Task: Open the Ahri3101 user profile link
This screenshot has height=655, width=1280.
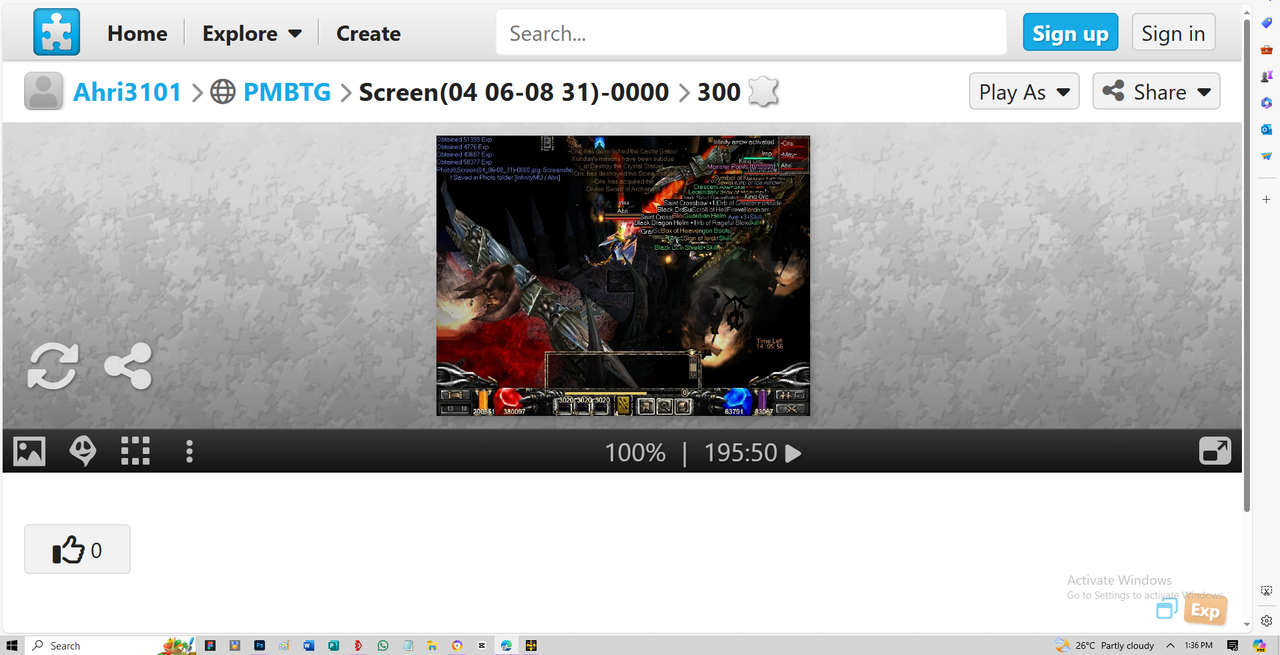Action: click(127, 92)
